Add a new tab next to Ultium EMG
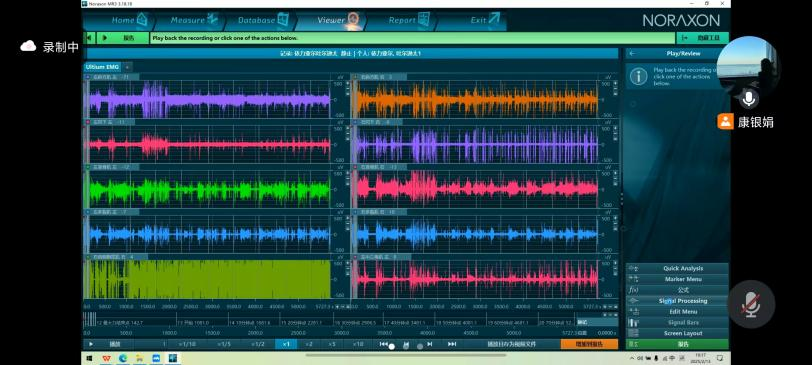812x365 pixels. pyautogui.click(x=127, y=67)
